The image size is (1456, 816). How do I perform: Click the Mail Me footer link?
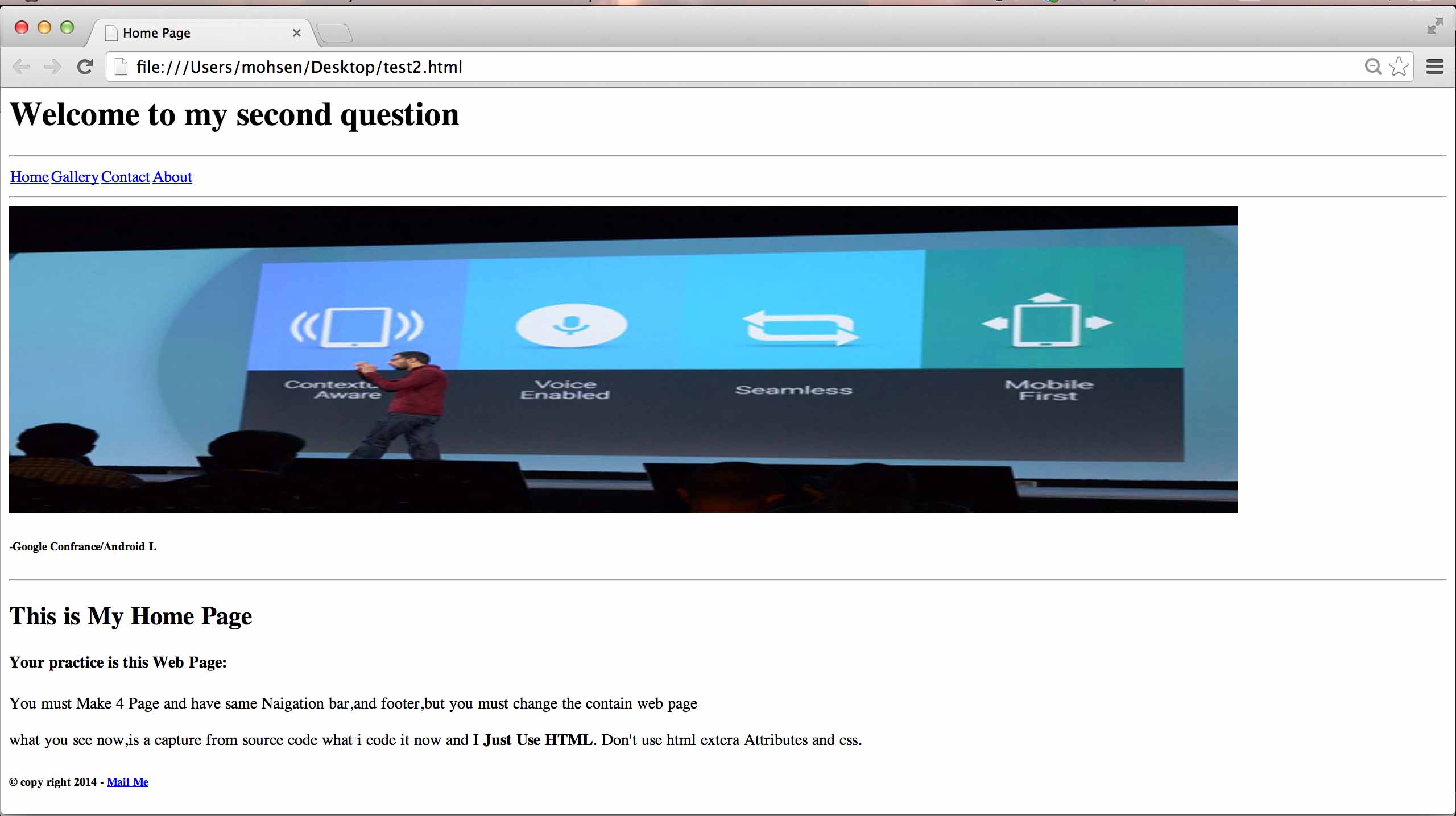click(x=127, y=782)
